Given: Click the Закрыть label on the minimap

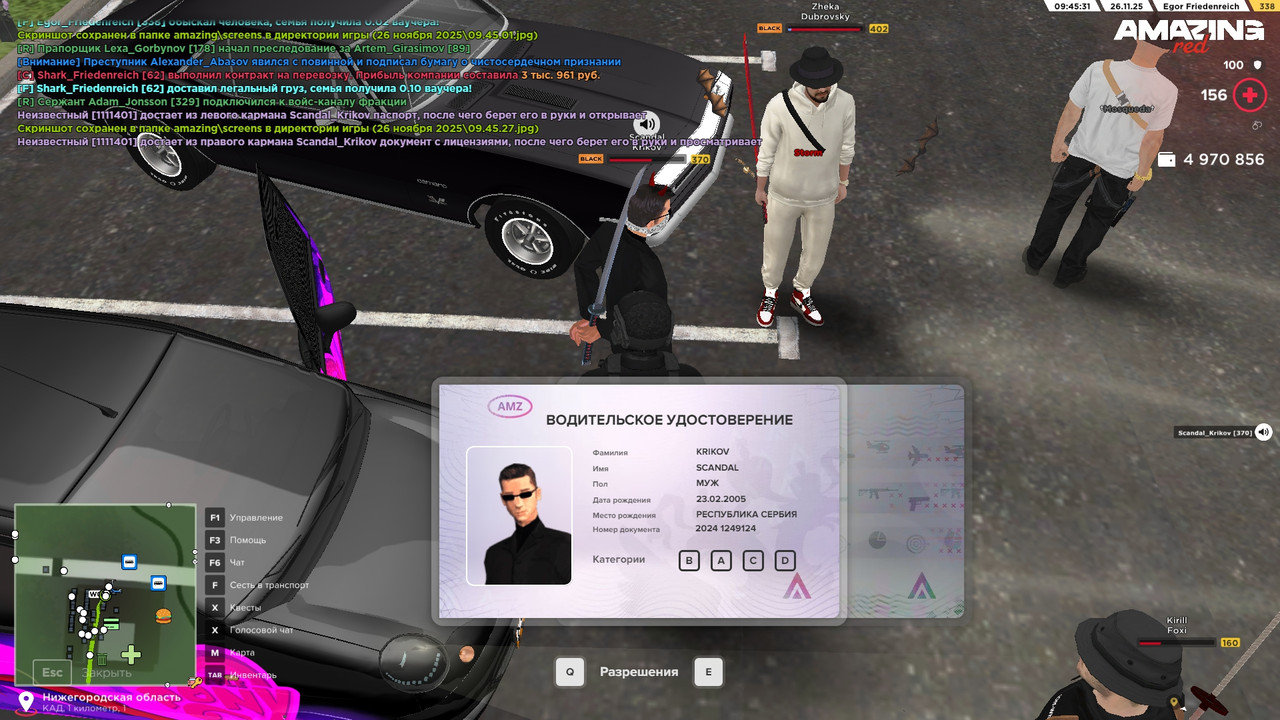Looking at the screenshot, I should pos(106,673).
